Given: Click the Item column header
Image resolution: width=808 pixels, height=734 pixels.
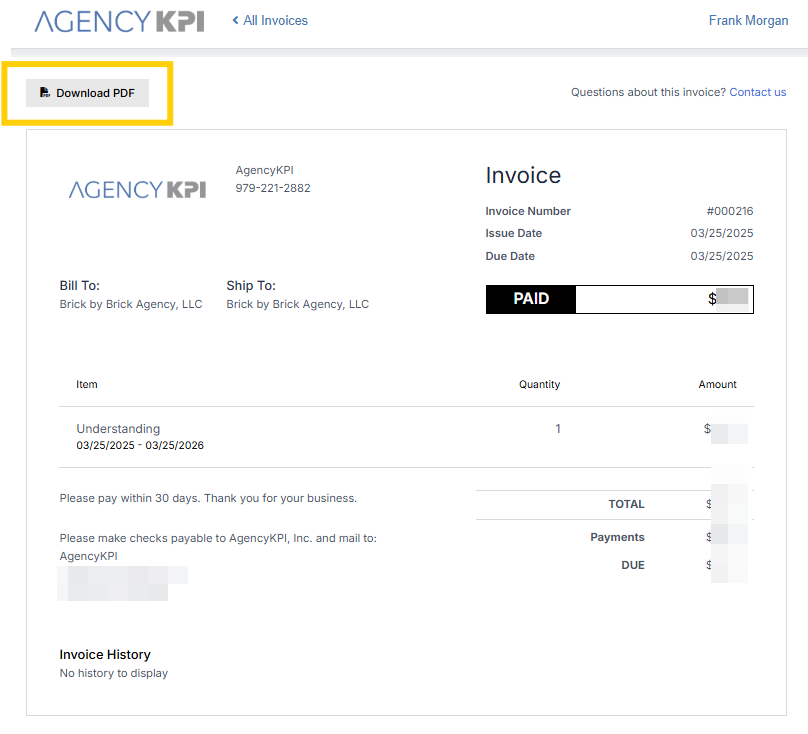Looking at the screenshot, I should pos(87,385).
